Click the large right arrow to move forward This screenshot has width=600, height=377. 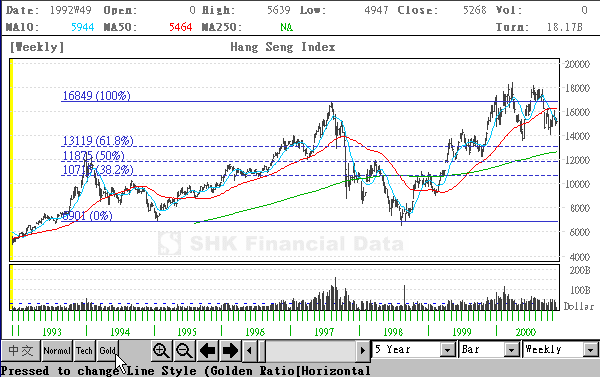pos(230,351)
